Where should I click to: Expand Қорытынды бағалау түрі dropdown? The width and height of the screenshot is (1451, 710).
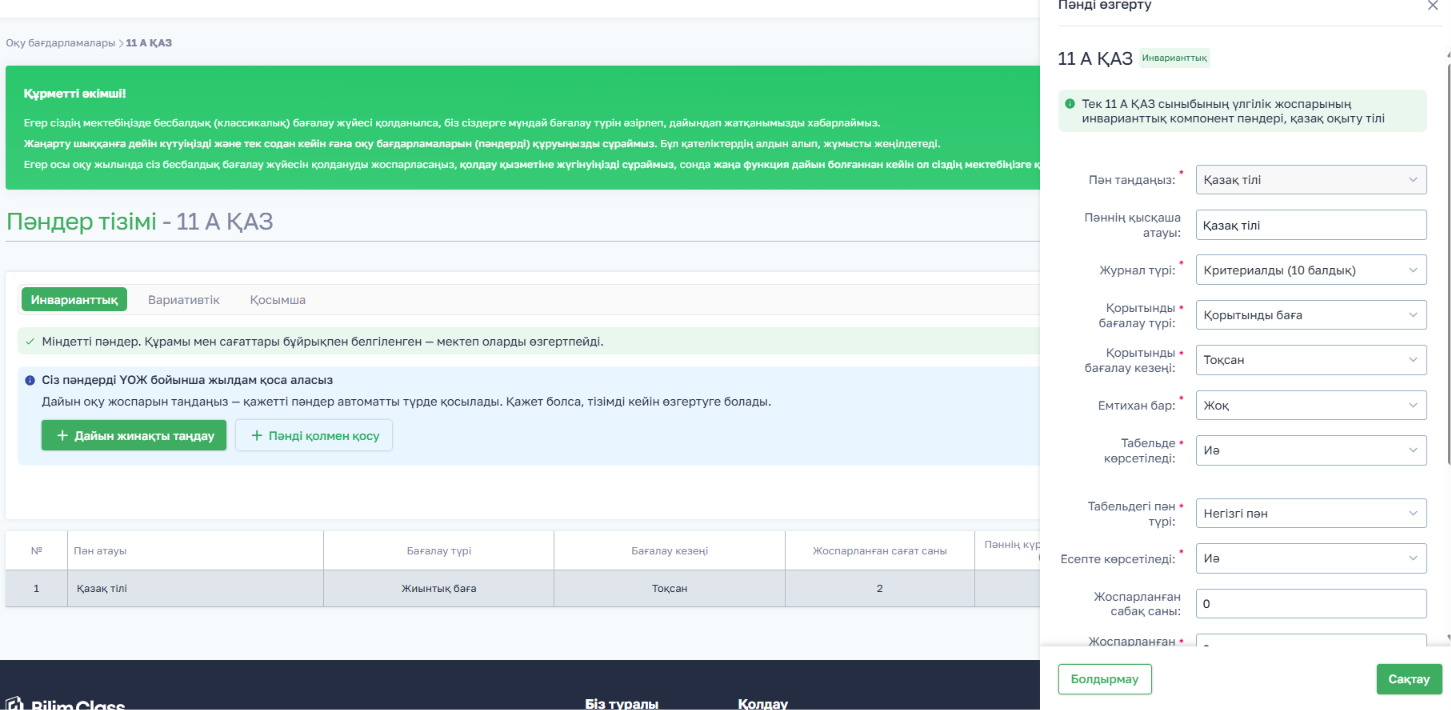pyautogui.click(x=1311, y=315)
